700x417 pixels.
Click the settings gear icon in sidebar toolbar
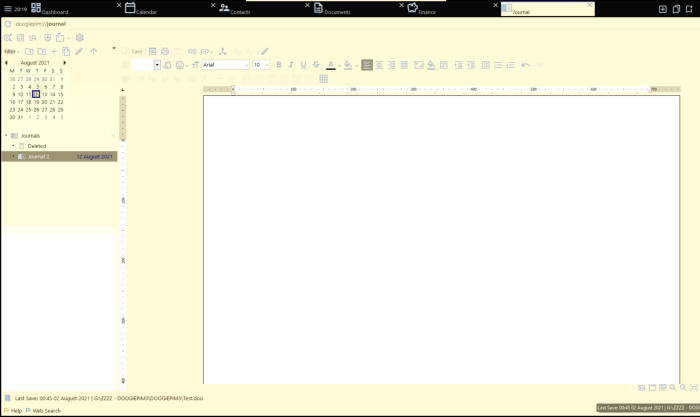[x=80, y=38]
